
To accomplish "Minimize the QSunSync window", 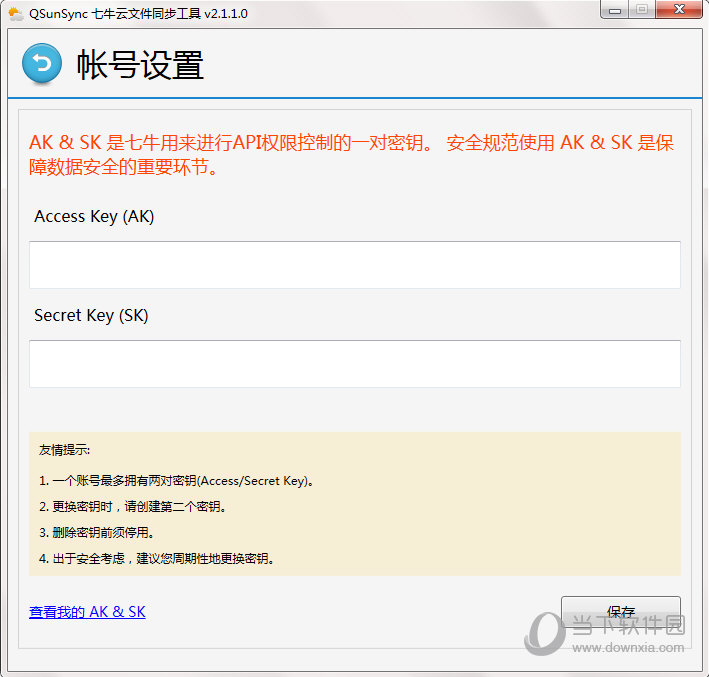I will [614, 10].
